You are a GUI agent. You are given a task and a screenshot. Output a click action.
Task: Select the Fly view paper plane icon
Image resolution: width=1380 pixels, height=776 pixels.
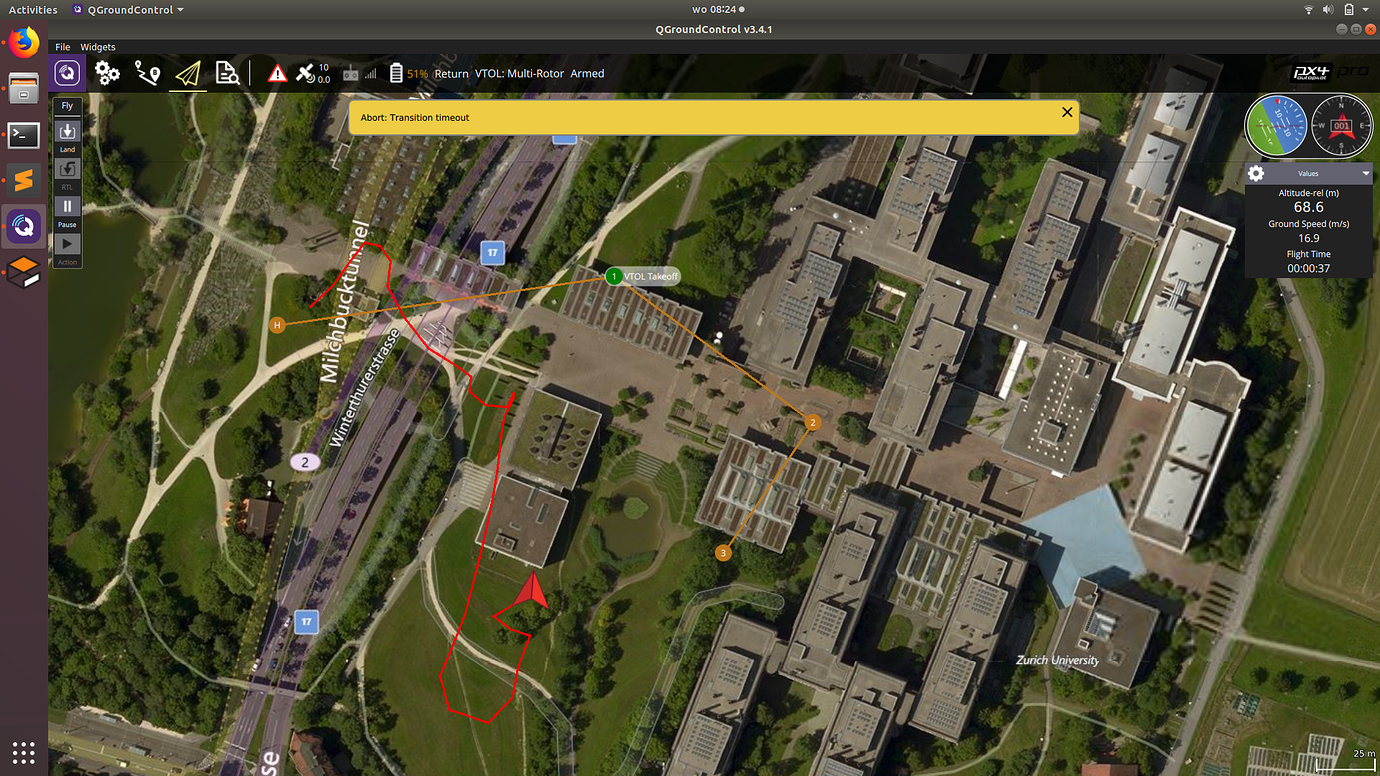pyautogui.click(x=187, y=73)
